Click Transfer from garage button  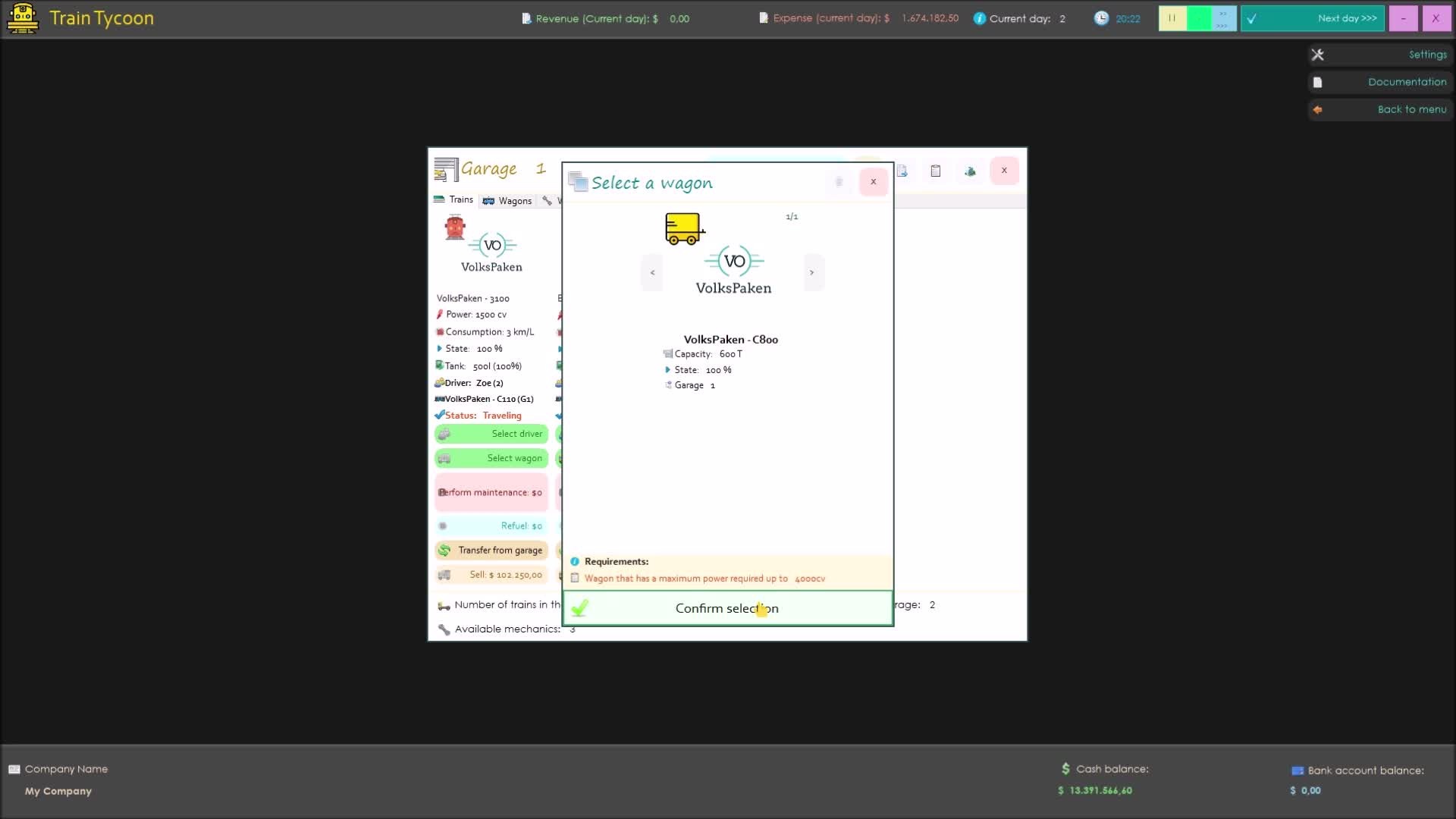coord(491,551)
